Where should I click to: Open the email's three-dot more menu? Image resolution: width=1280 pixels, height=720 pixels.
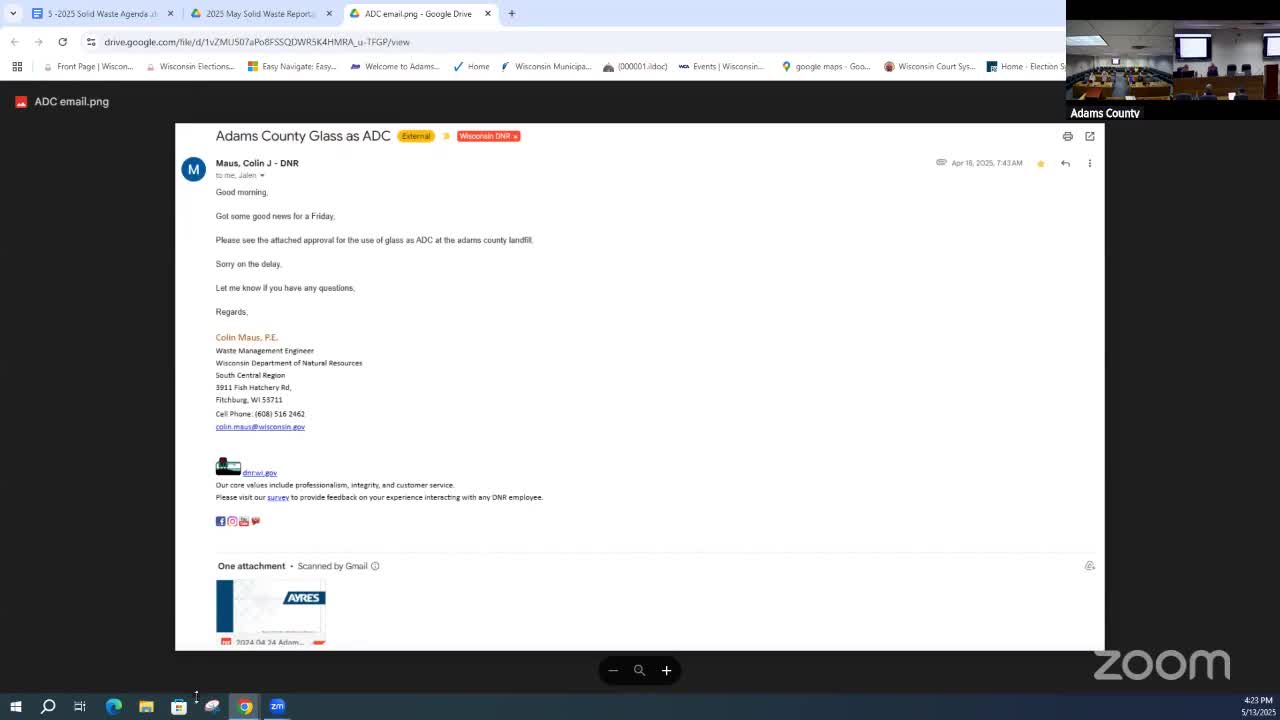click(1090, 163)
